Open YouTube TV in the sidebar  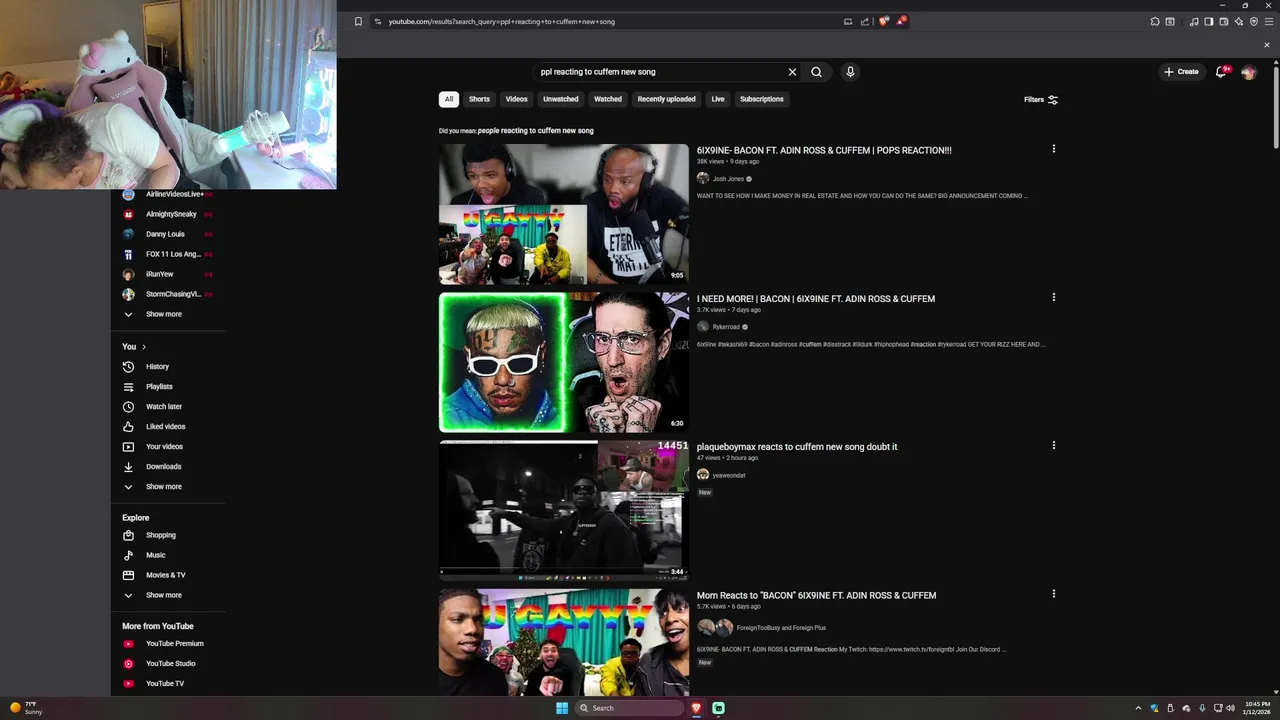tap(167, 684)
